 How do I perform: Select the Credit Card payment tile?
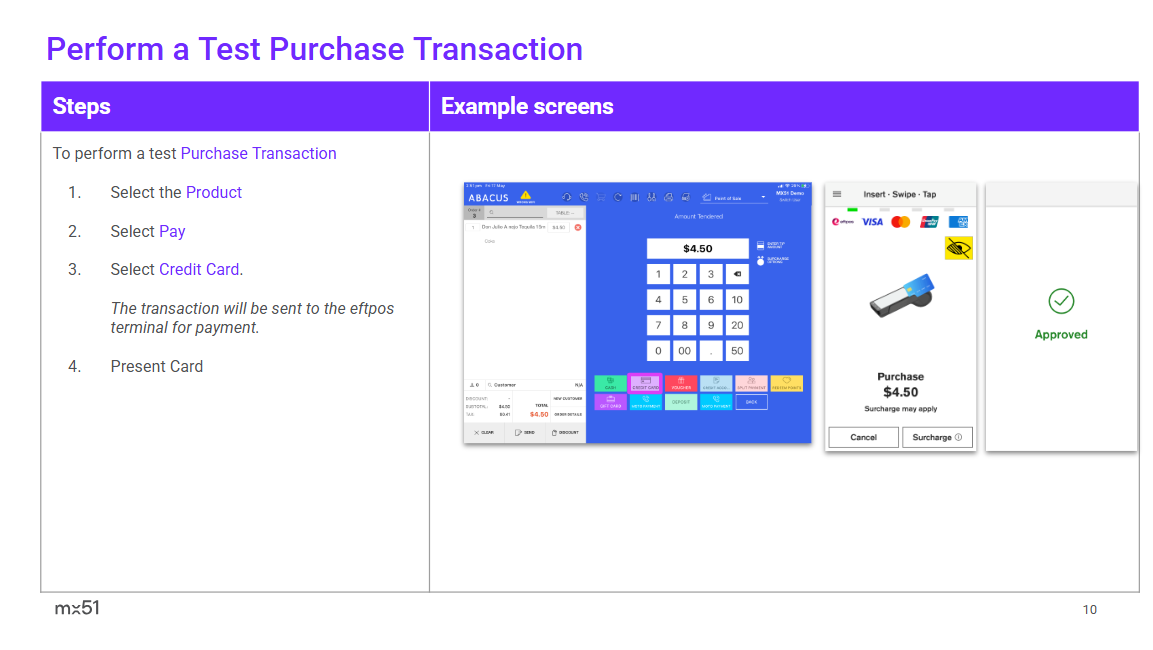click(645, 384)
